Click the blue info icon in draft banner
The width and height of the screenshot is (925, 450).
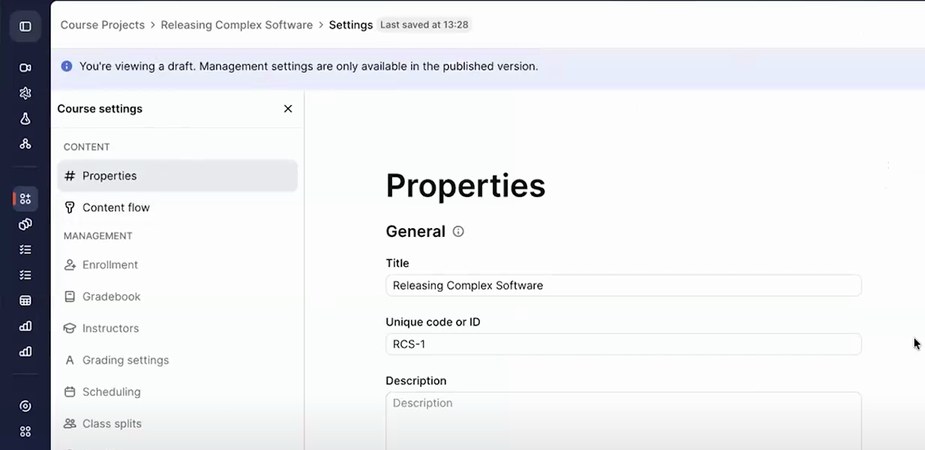tap(67, 66)
